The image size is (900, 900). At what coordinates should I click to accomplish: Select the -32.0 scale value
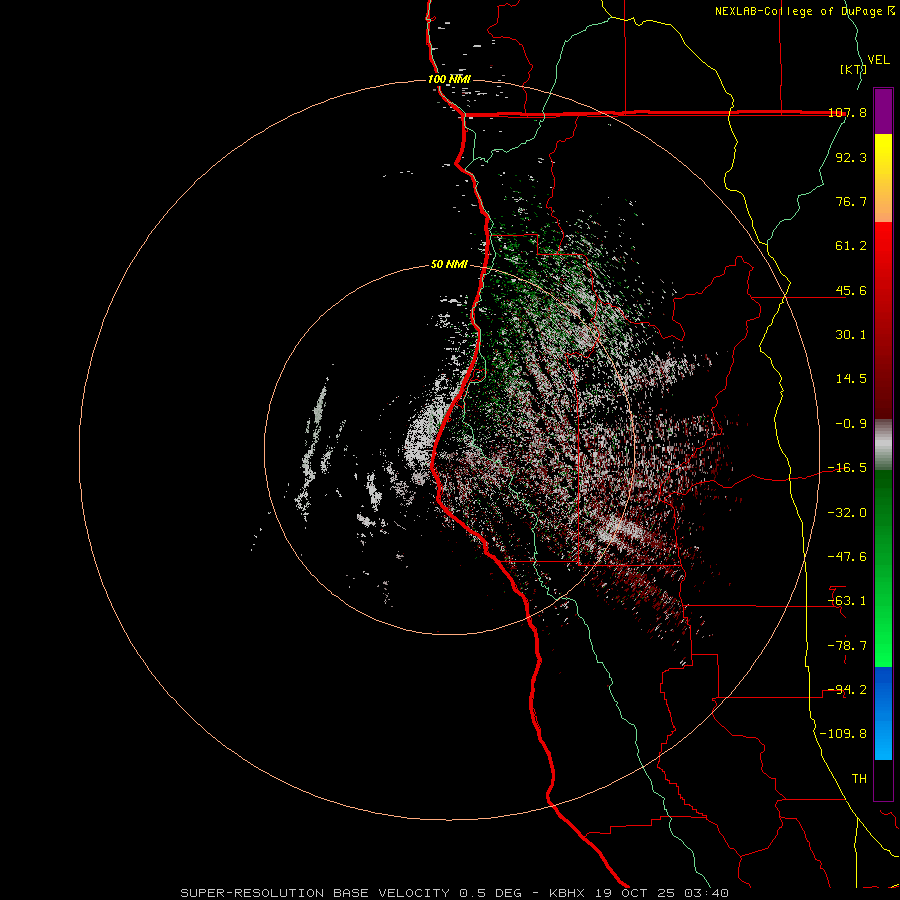pos(847,513)
